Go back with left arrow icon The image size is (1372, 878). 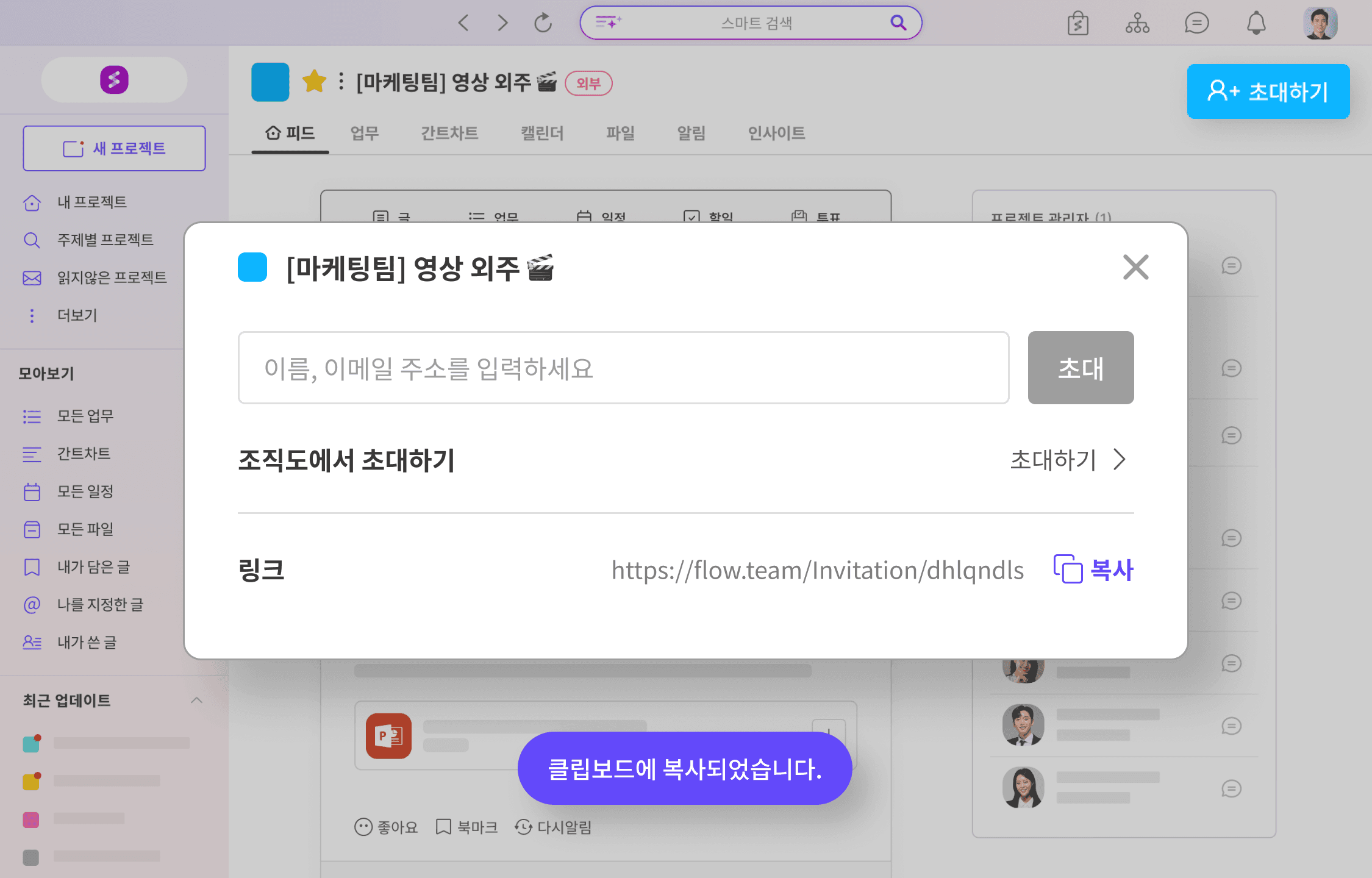coord(463,23)
